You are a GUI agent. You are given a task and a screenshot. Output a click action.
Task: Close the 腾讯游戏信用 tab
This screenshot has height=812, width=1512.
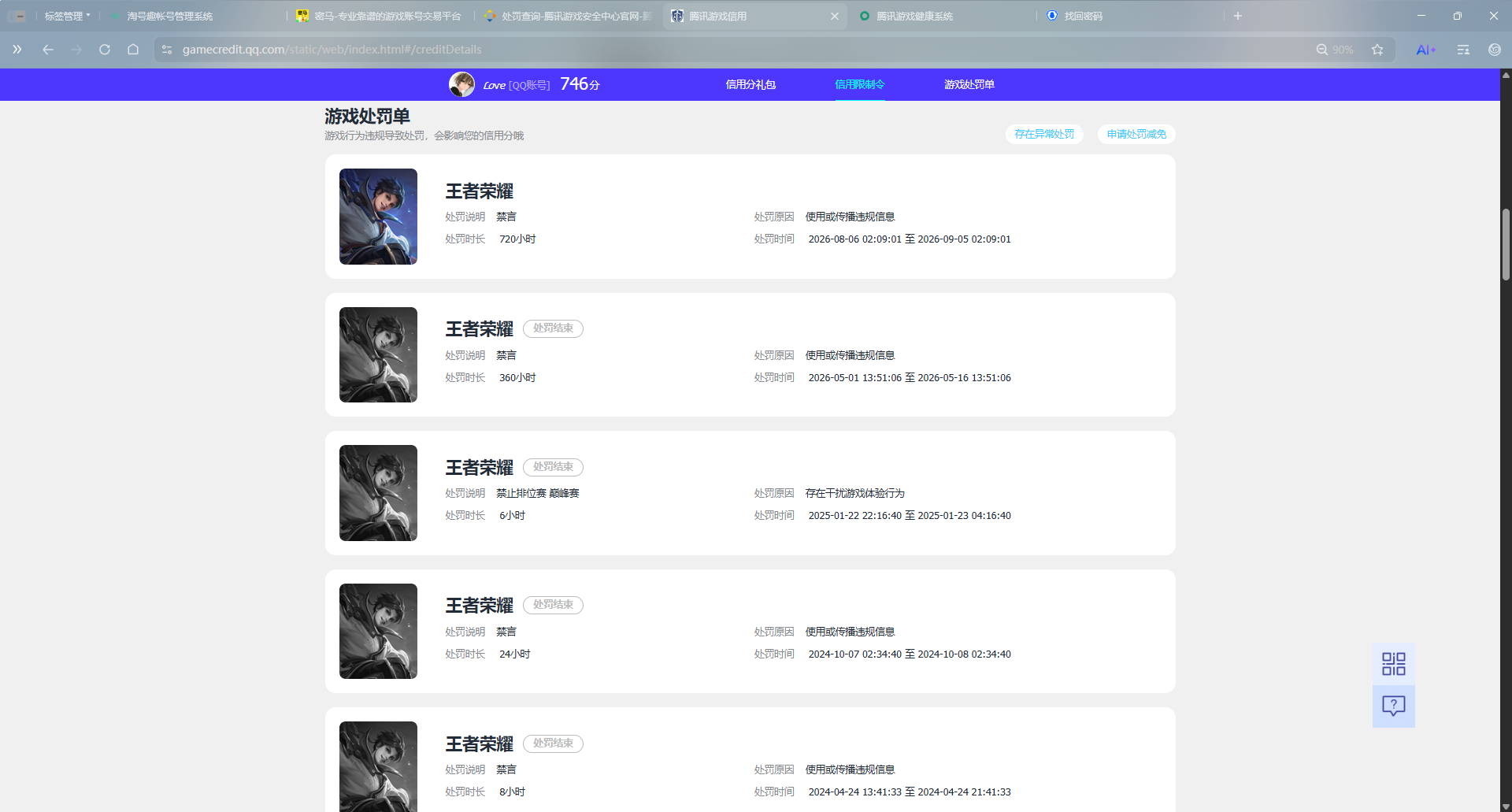(835, 16)
